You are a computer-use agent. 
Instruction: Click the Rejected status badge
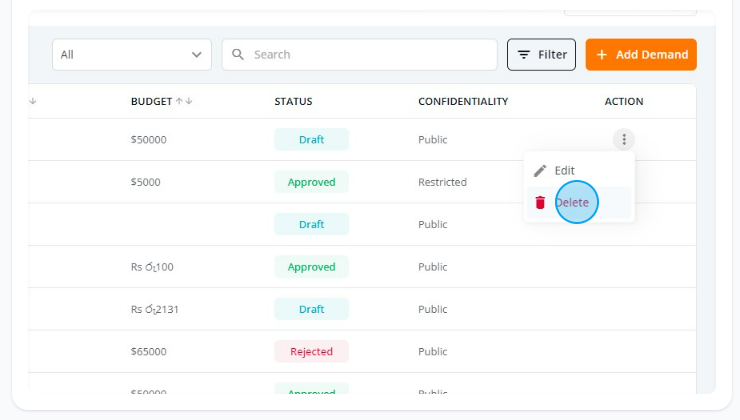[311, 352]
